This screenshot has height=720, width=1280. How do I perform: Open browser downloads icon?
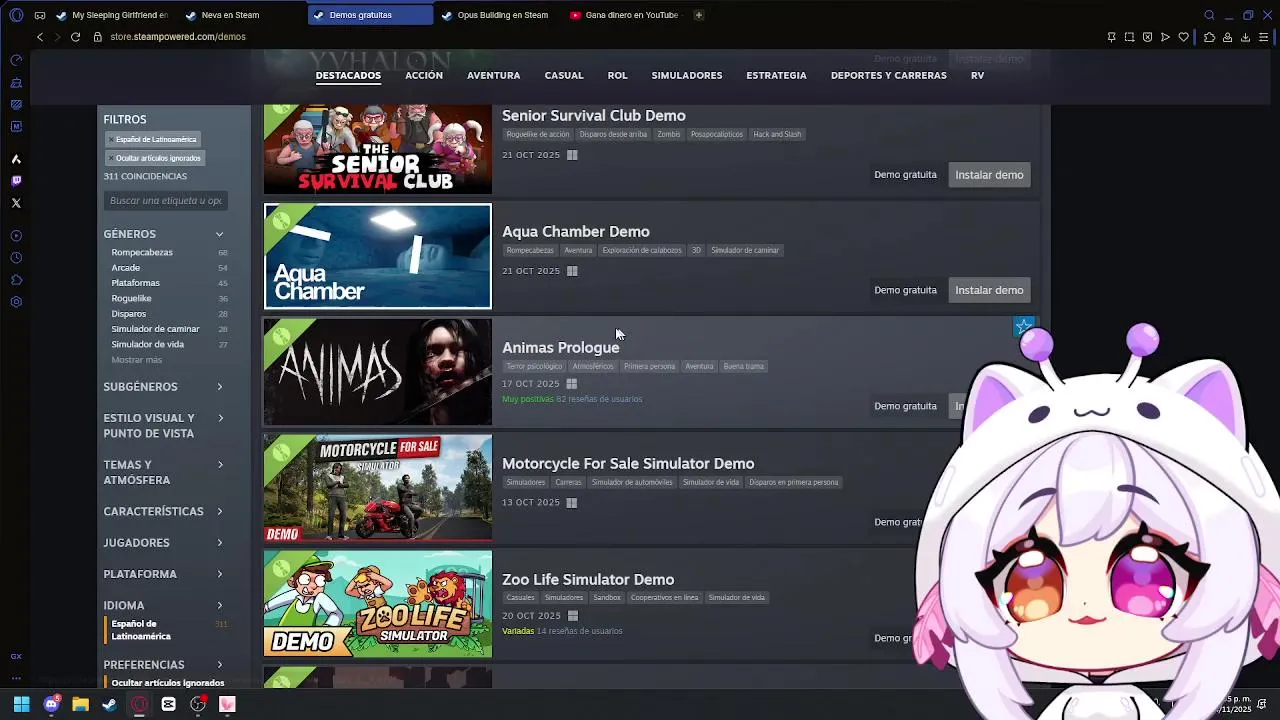point(1245,37)
